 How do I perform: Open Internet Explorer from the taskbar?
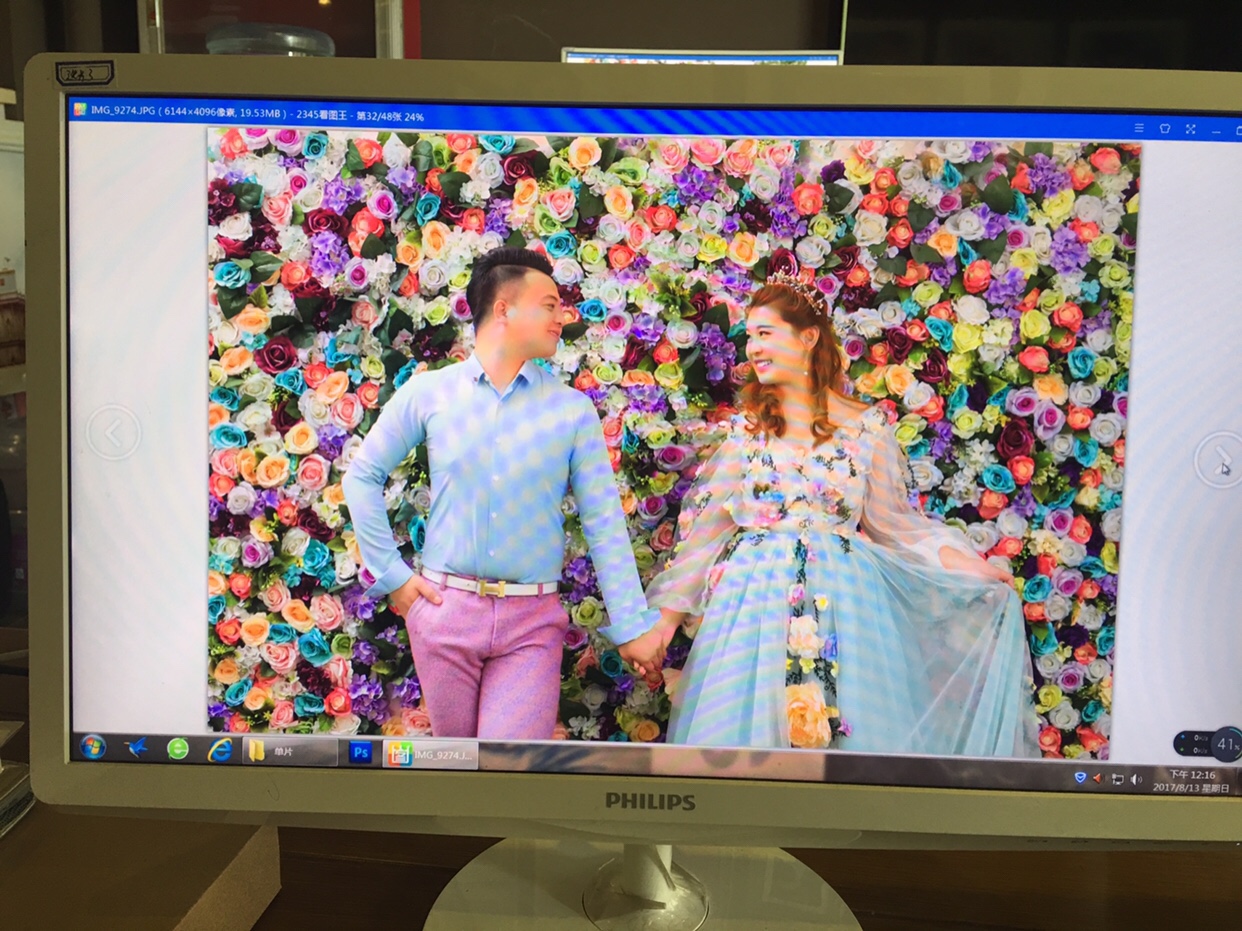coord(220,749)
